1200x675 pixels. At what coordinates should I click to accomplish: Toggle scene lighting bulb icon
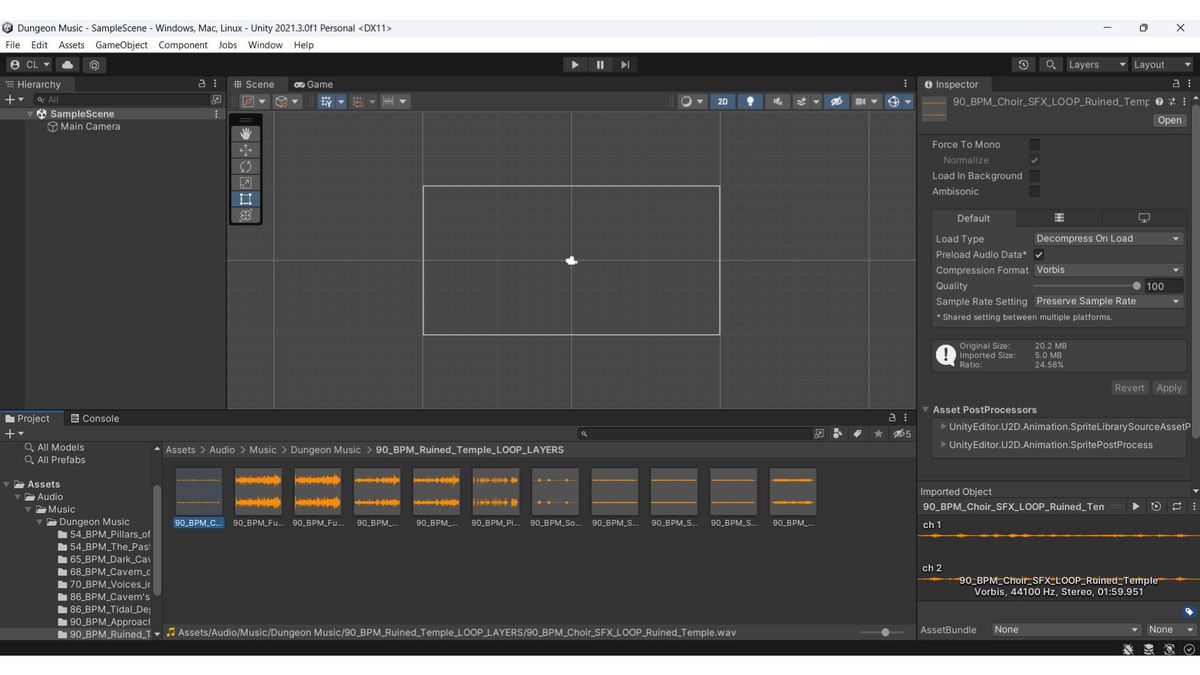tap(750, 101)
